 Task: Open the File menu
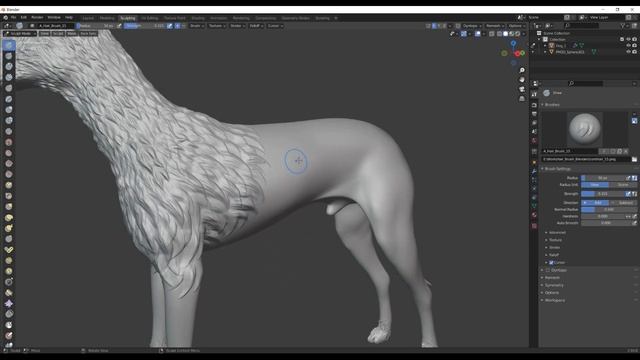tap(13, 18)
